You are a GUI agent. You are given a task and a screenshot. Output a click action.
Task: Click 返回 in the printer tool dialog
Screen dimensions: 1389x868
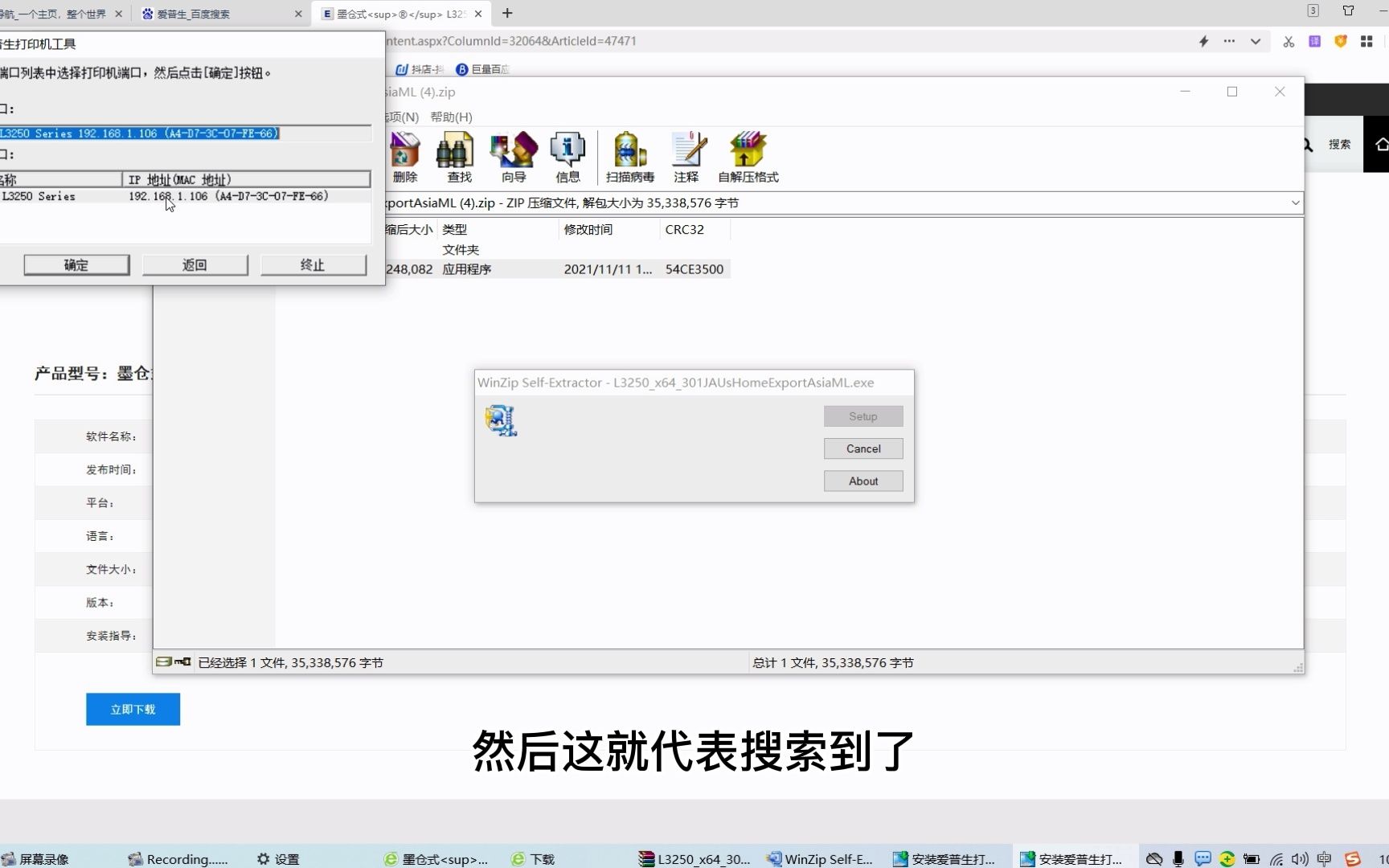195,265
